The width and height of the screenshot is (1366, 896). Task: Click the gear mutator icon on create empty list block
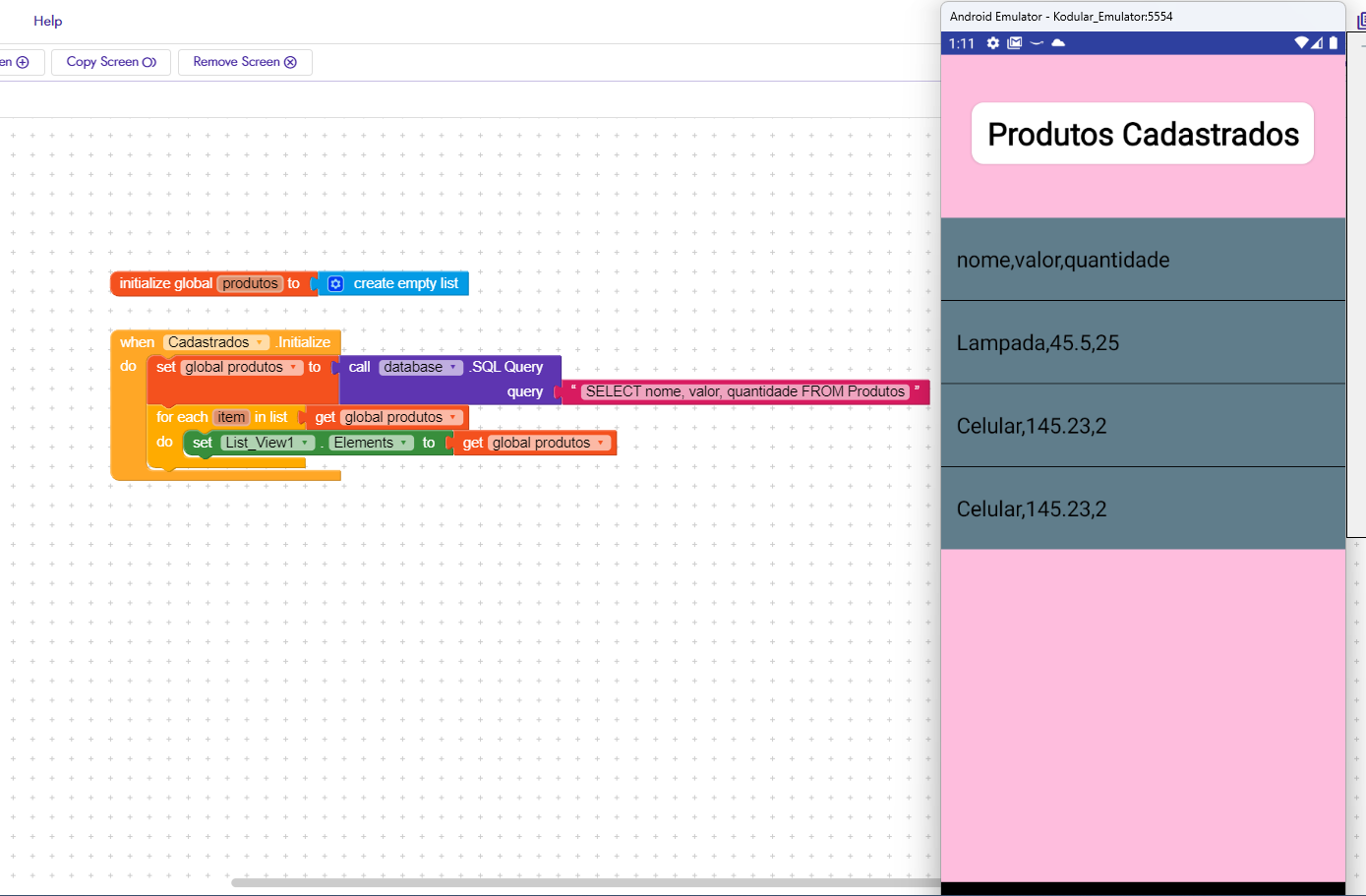pos(335,284)
